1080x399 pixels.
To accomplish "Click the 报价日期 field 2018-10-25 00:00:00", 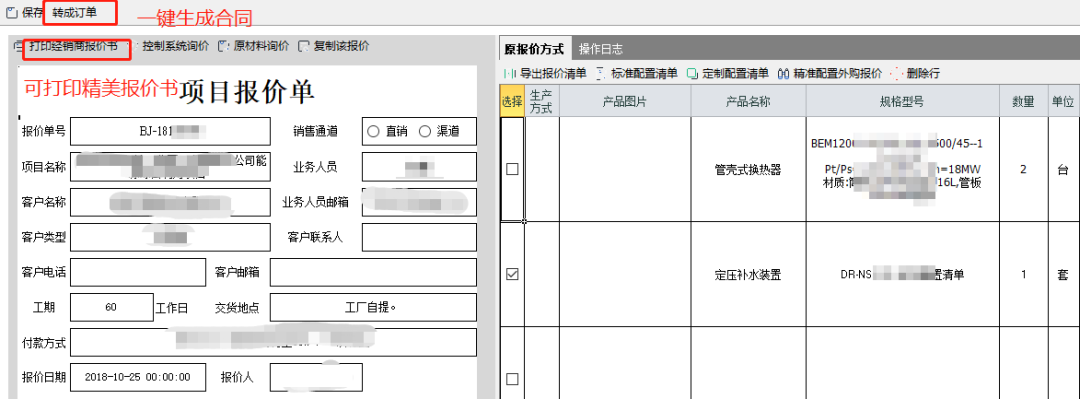I will (138, 377).
